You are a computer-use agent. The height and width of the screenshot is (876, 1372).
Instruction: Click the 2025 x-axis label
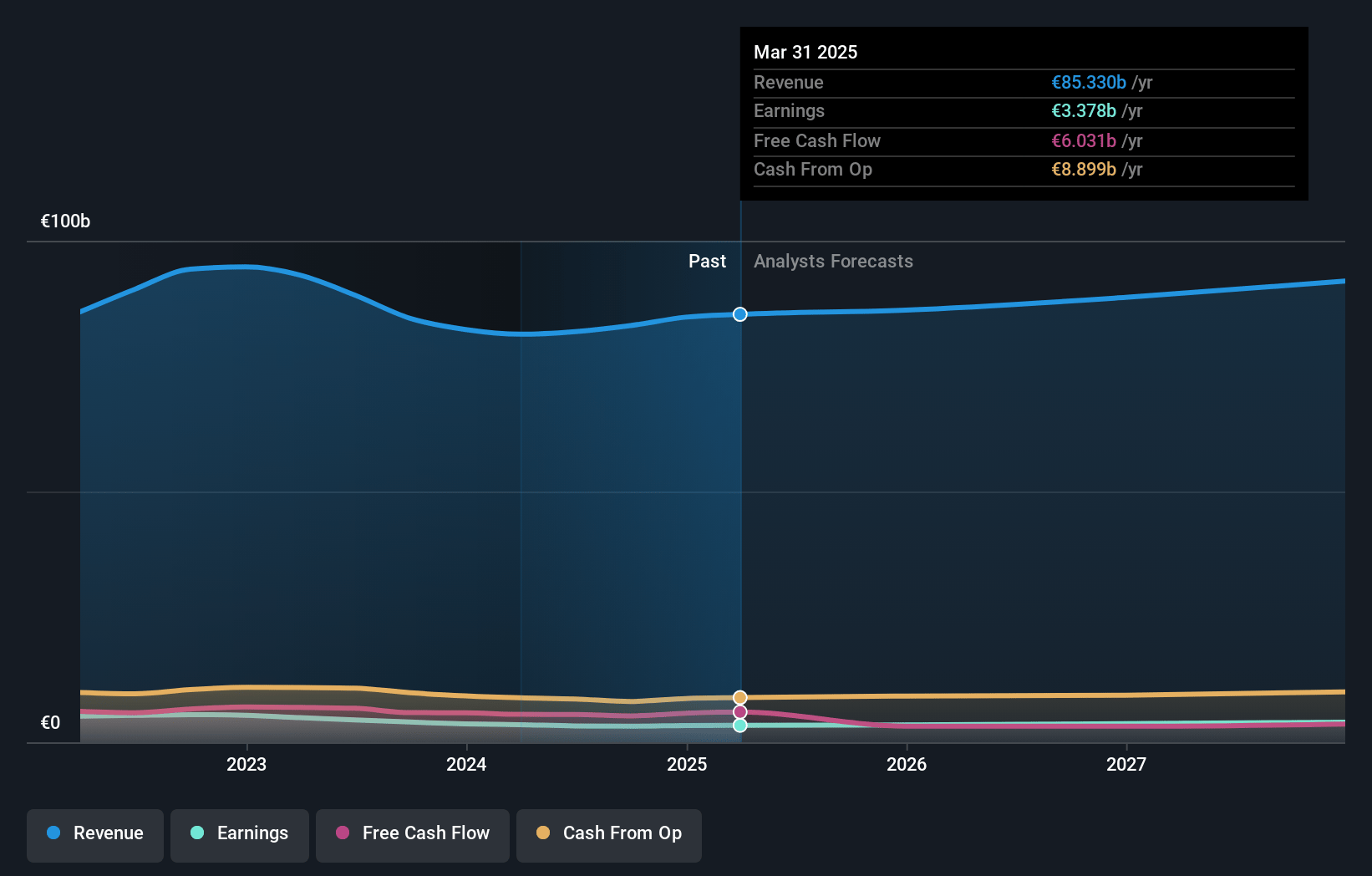tap(687, 764)
